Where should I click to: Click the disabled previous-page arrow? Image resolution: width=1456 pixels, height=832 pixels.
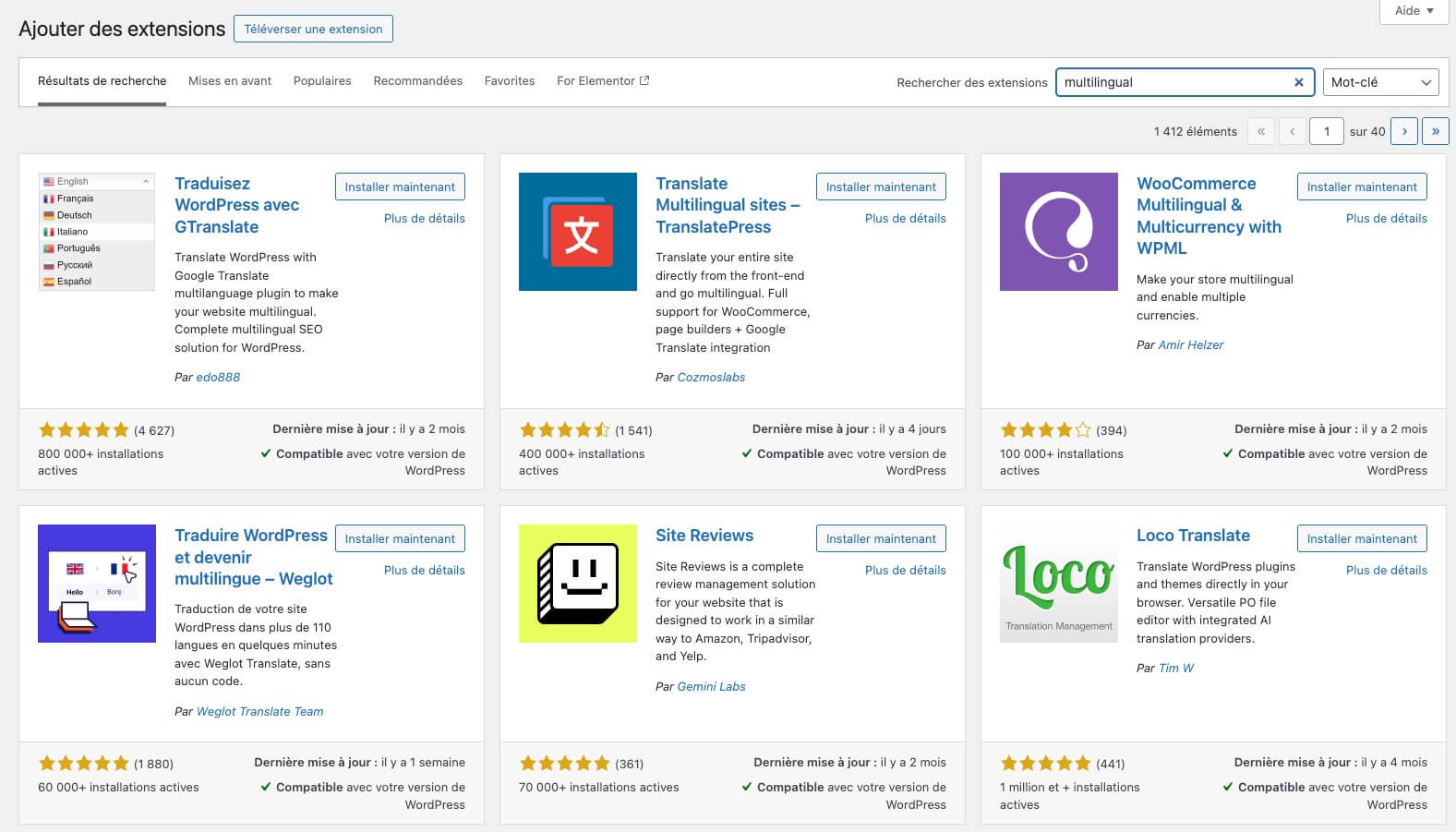1293,131
